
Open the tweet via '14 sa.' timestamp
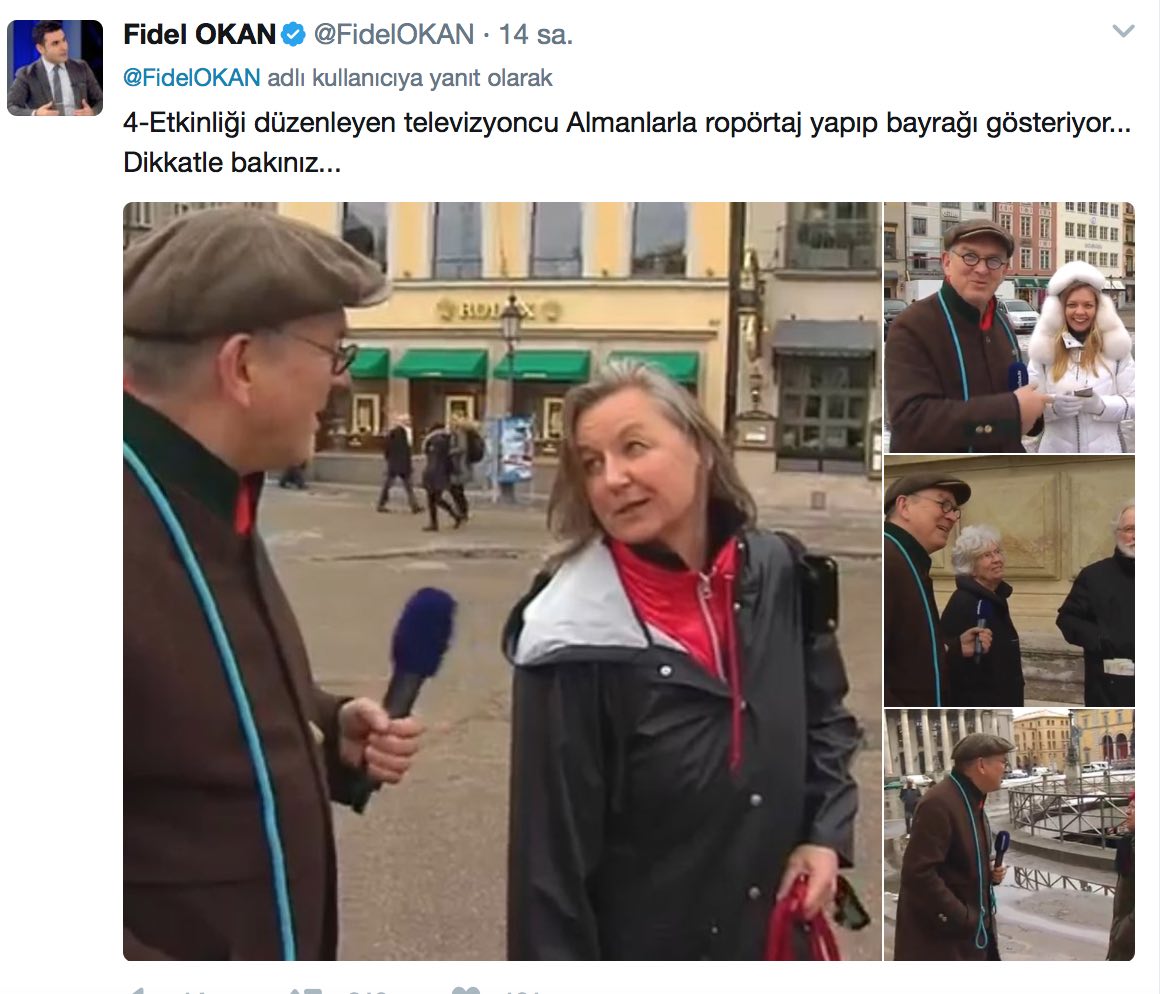click(536, 35)
